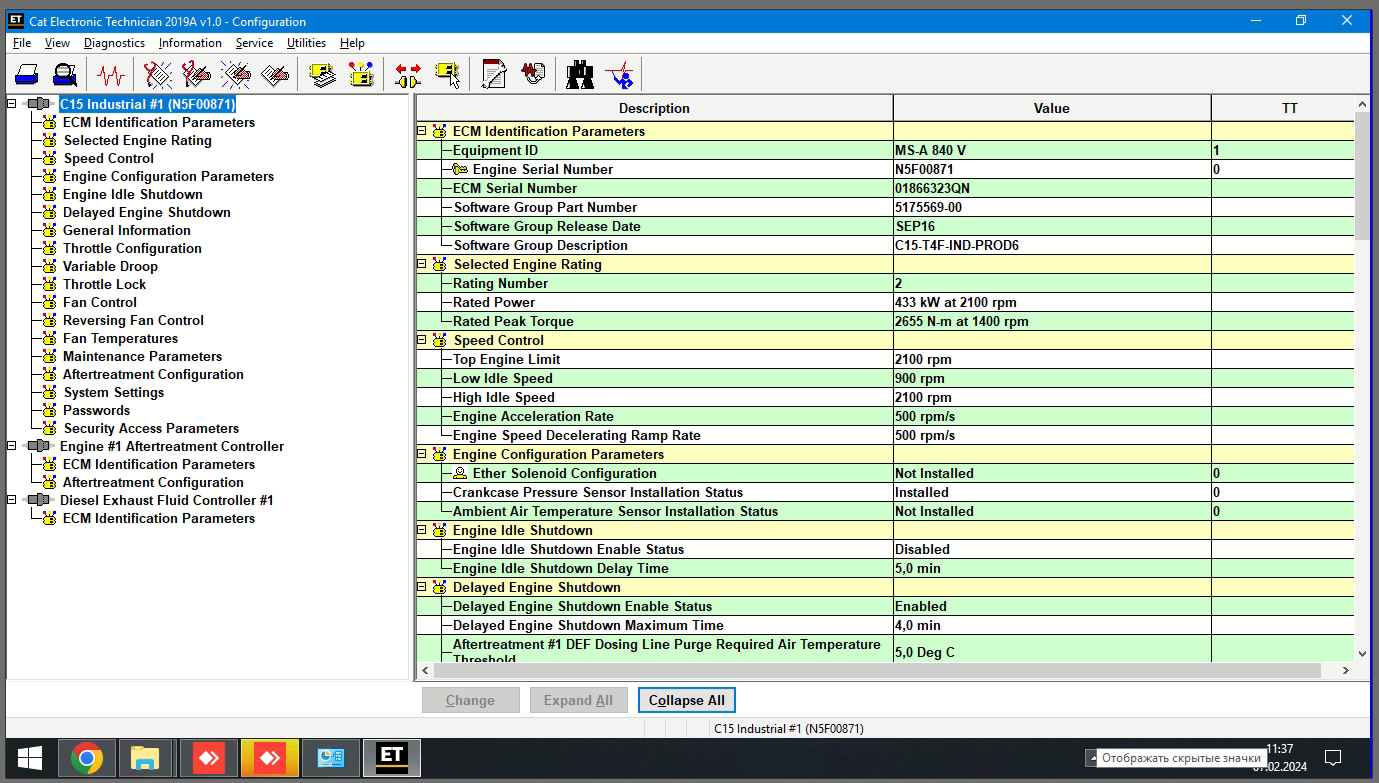Collapse Delayed Engine Shutdown group in the grid
Viewport: 1379px width, 783px height.
coord(422,587)
